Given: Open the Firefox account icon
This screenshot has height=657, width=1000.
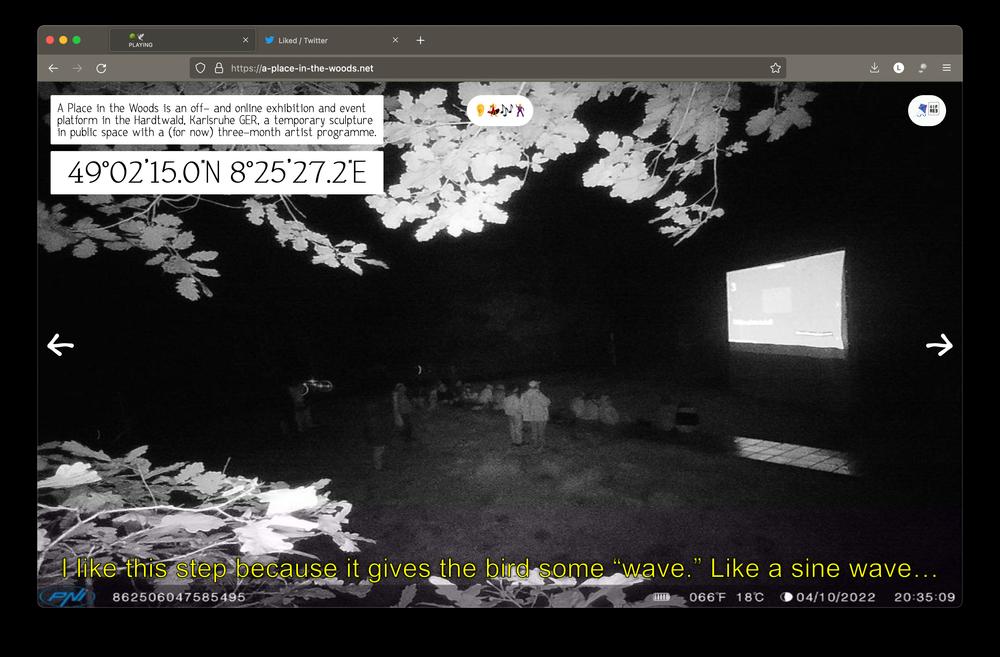Looking at the screenshot, I should (899, 68).
